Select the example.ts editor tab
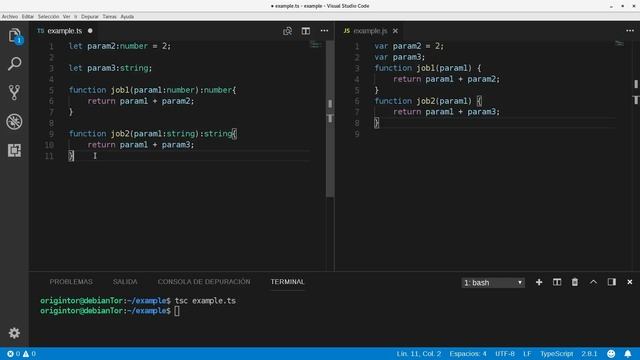640x360 pixels. pos(64,31)
